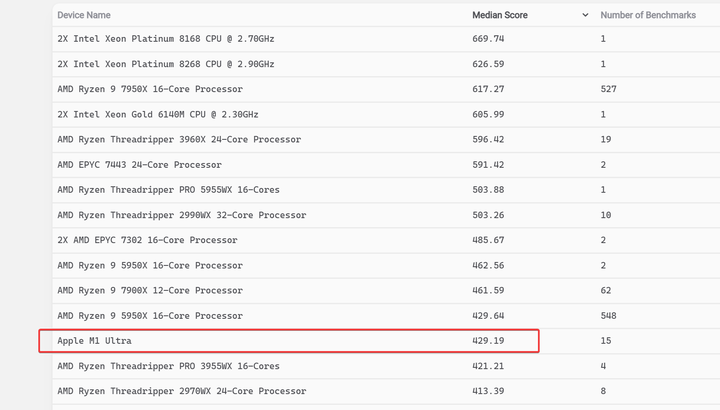Click benchmark count 8 for Threadripper 2970WX
This screenshot has height=410, width=720.
603,391
